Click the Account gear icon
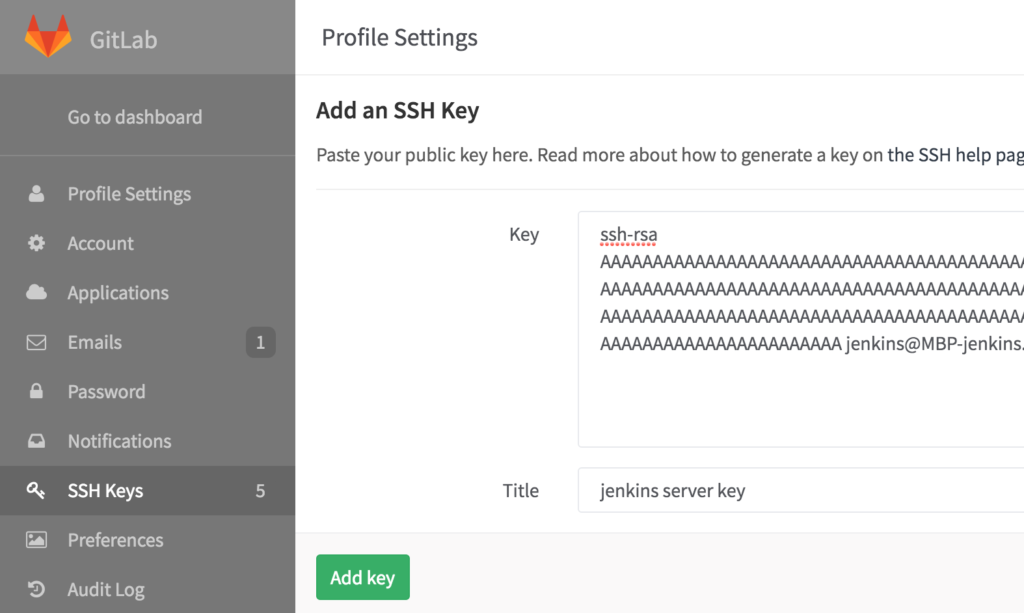The height and width of the screenshot is (613, 1024). click(x=37, y=243)
